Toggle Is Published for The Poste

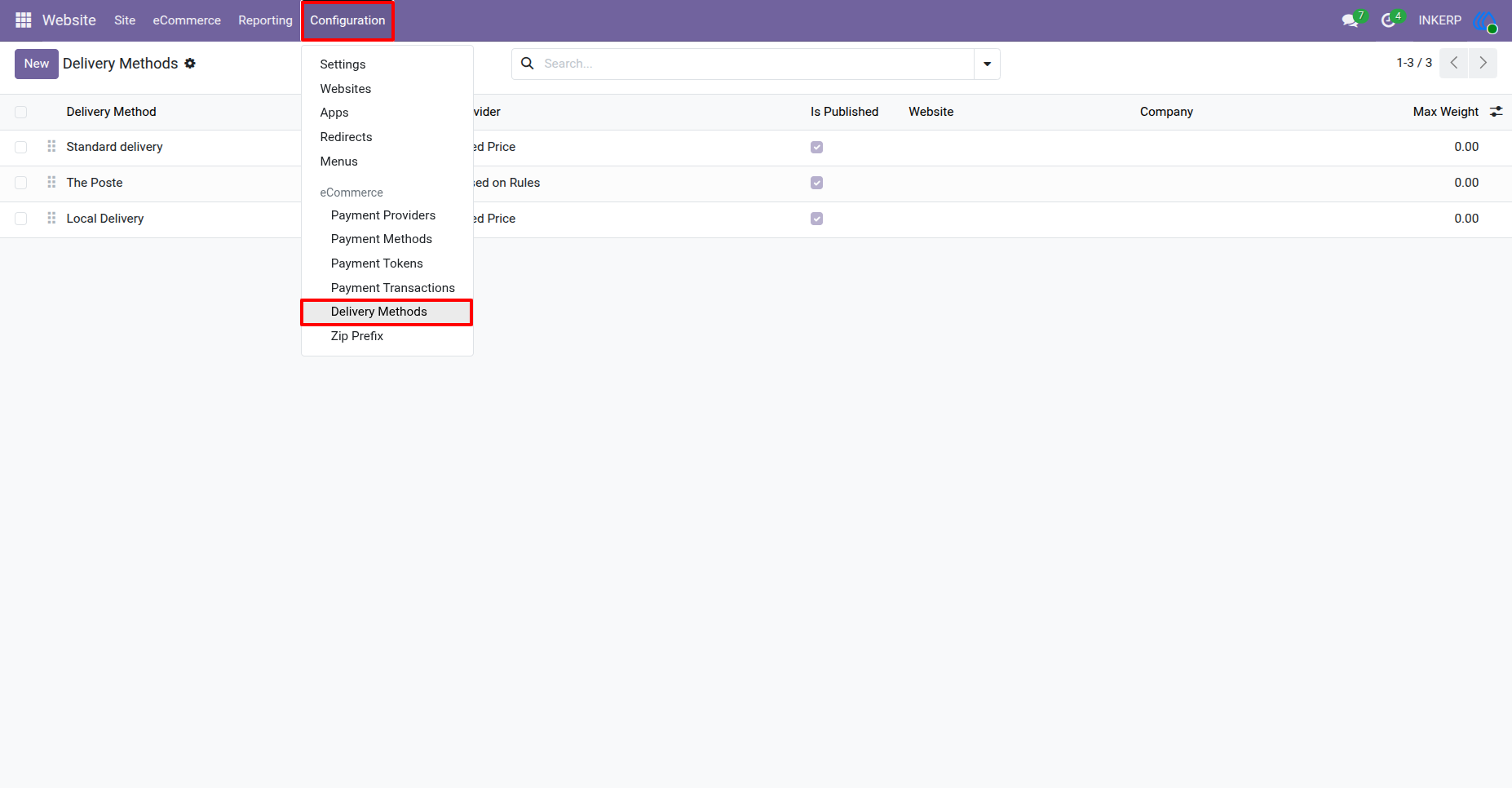pos(816,184)
